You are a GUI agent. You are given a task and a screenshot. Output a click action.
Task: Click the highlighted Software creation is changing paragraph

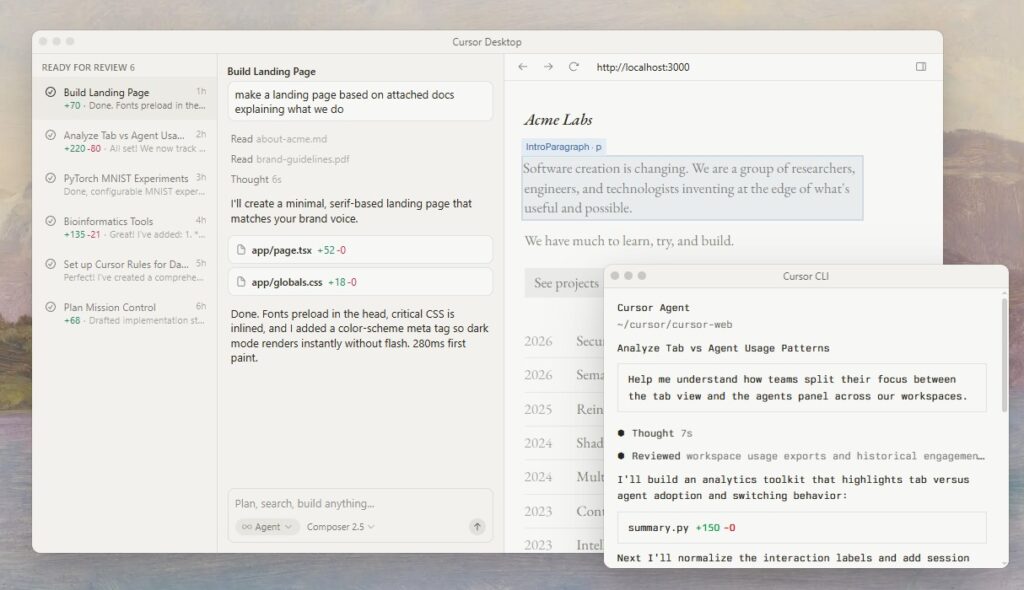[692, 188]
